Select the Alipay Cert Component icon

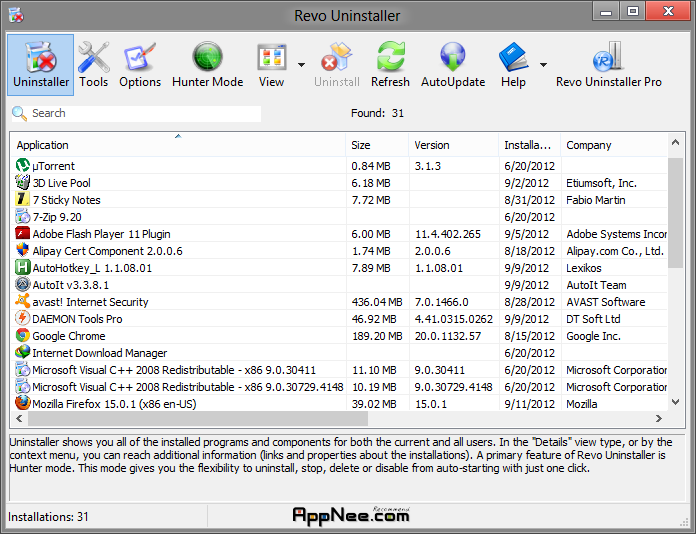tap(23, 250)
